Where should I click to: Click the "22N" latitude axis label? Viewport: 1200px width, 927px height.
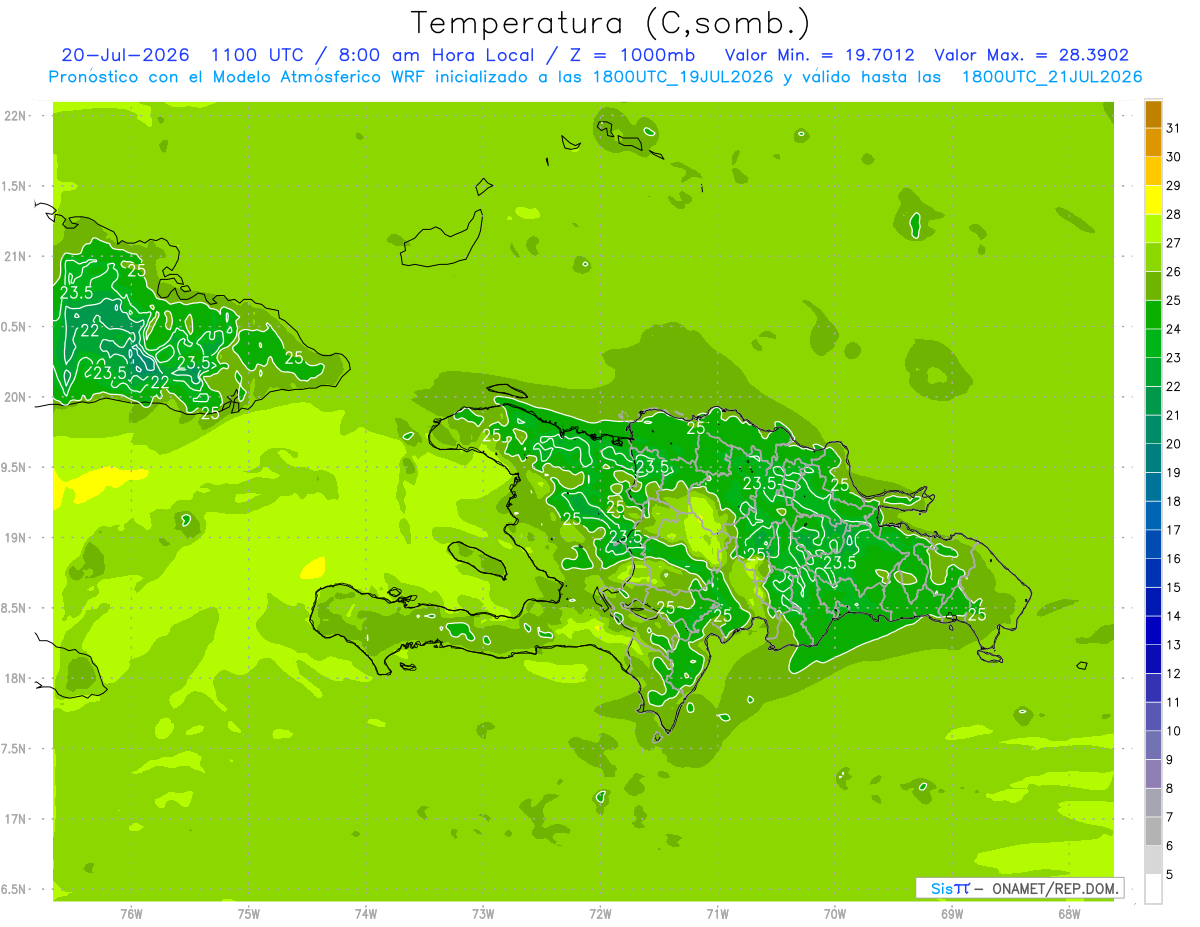coord(15,116)
